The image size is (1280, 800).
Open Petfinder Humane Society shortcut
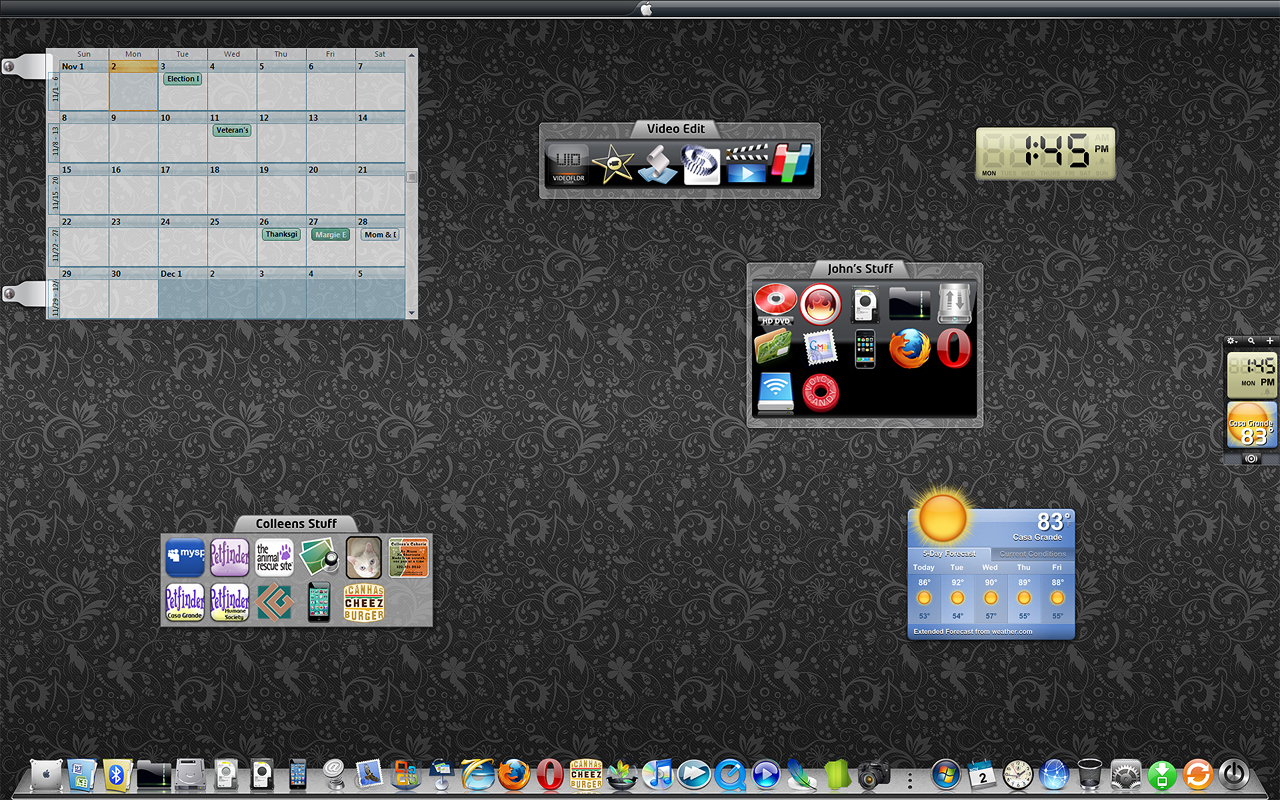(x=230, y=602)
